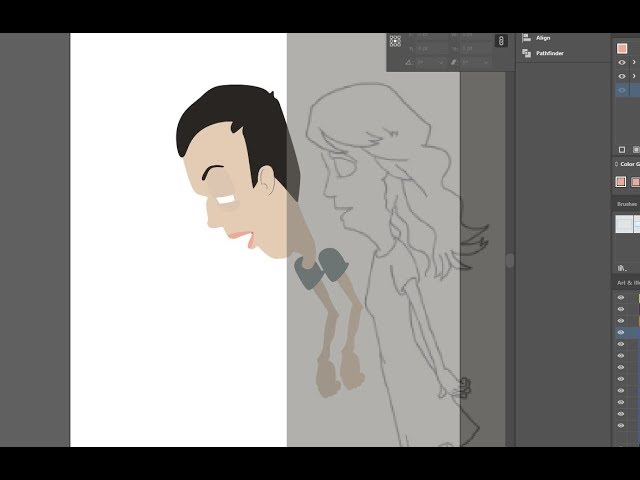This screenshot has width=640, height=480.
Task: Click the 'Align' label text
Action: coord(543,38)
